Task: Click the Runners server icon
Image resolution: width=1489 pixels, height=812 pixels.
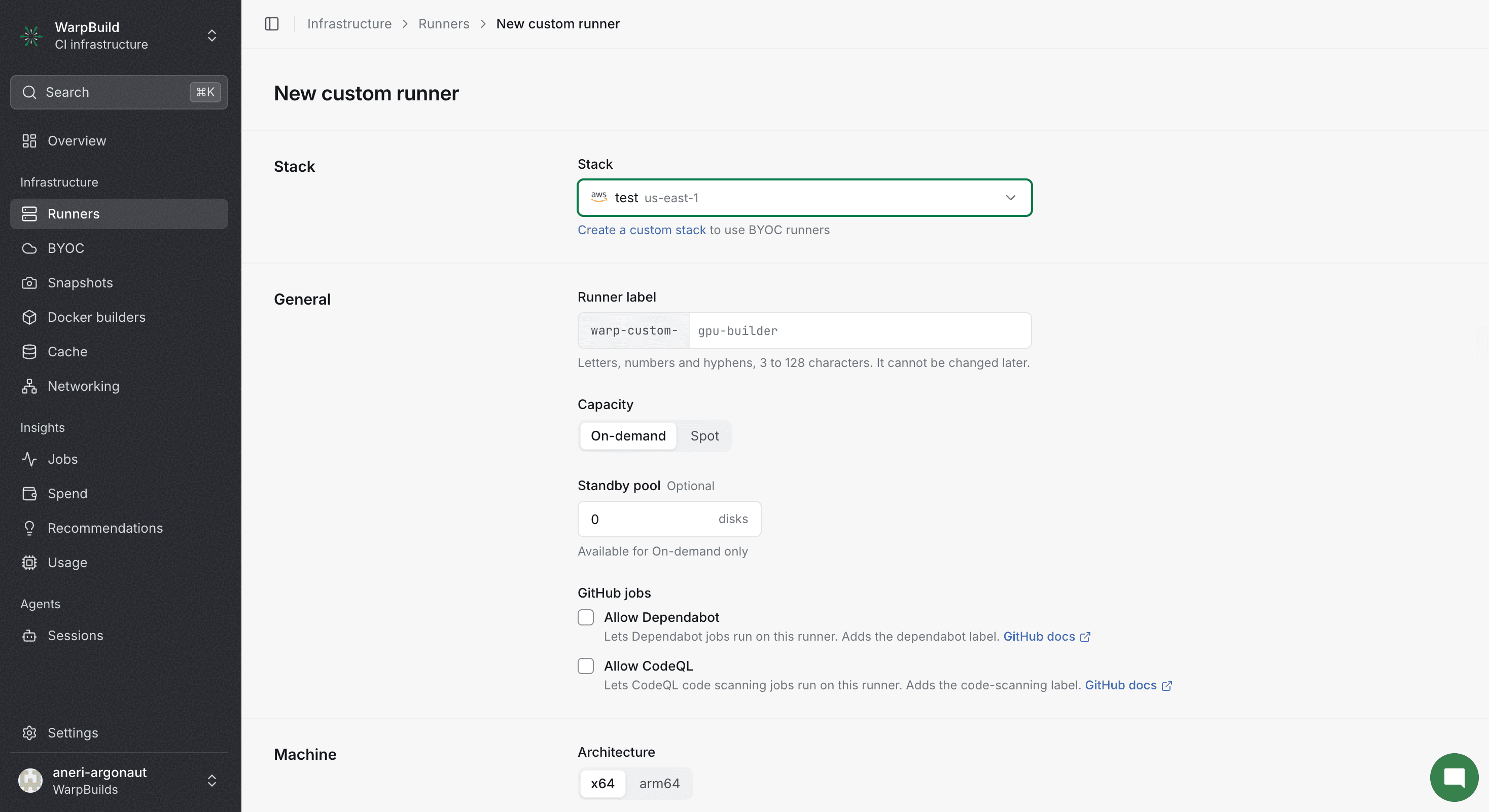Action: [29, 214]
